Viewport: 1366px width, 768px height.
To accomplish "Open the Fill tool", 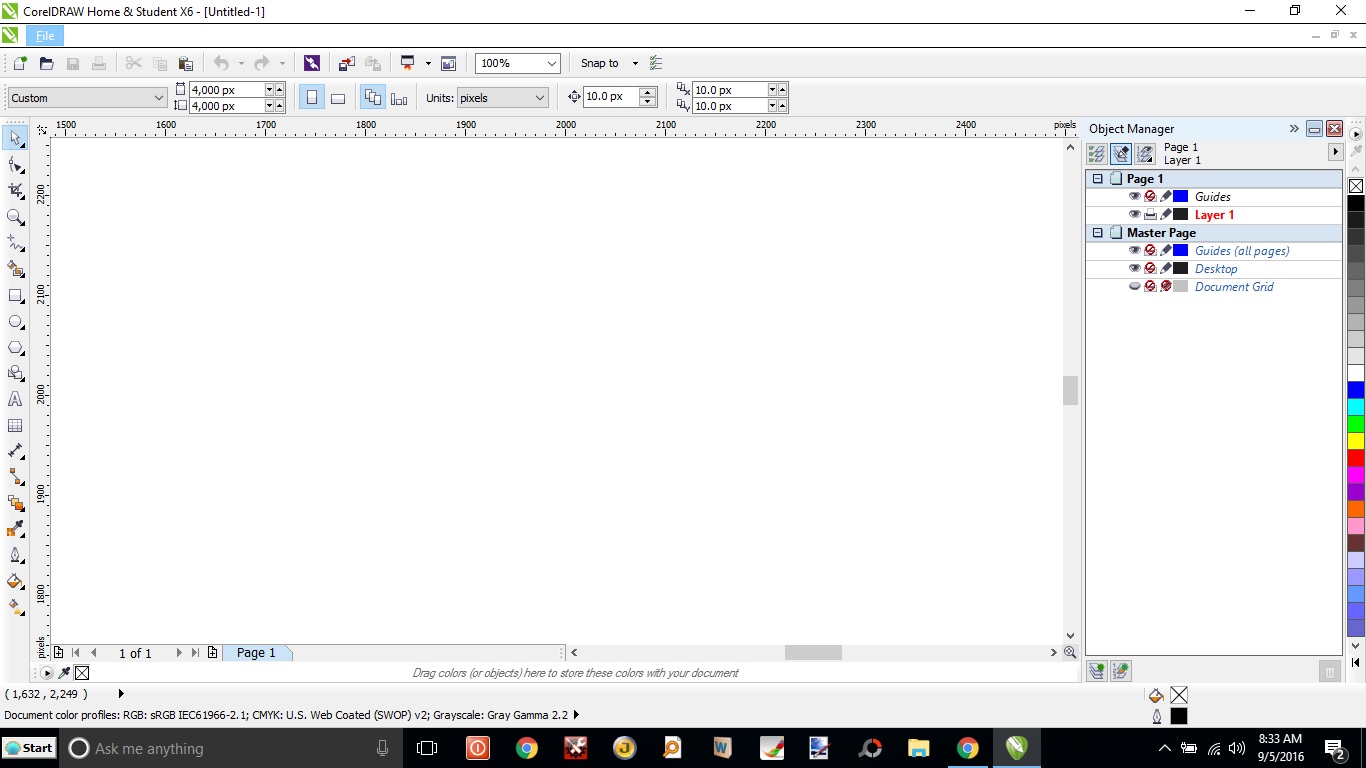I will pyautogui.click(x=15, y=581).
